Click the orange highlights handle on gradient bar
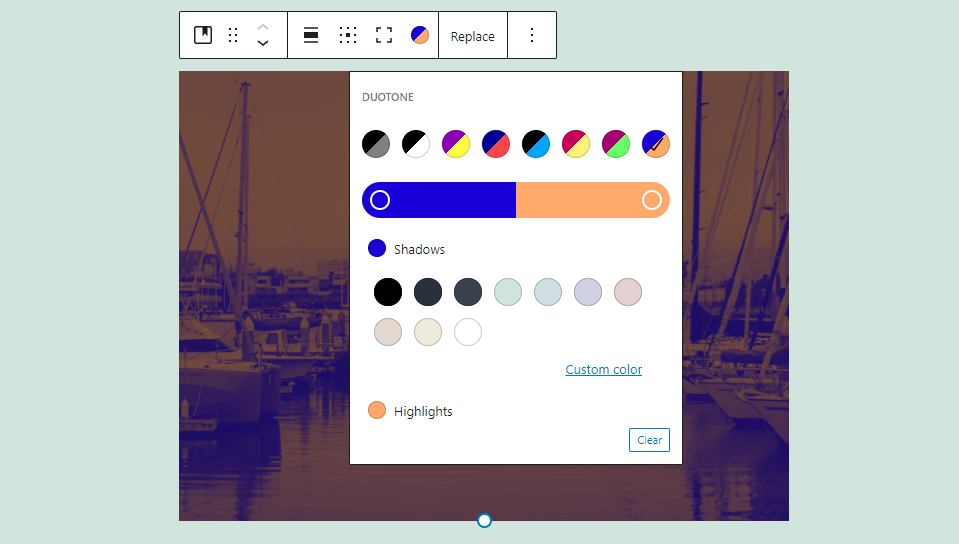 (652, 200)
